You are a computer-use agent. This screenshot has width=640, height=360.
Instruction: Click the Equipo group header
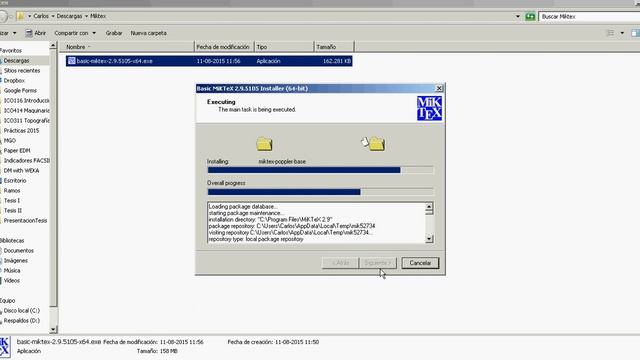click(8, 301)
